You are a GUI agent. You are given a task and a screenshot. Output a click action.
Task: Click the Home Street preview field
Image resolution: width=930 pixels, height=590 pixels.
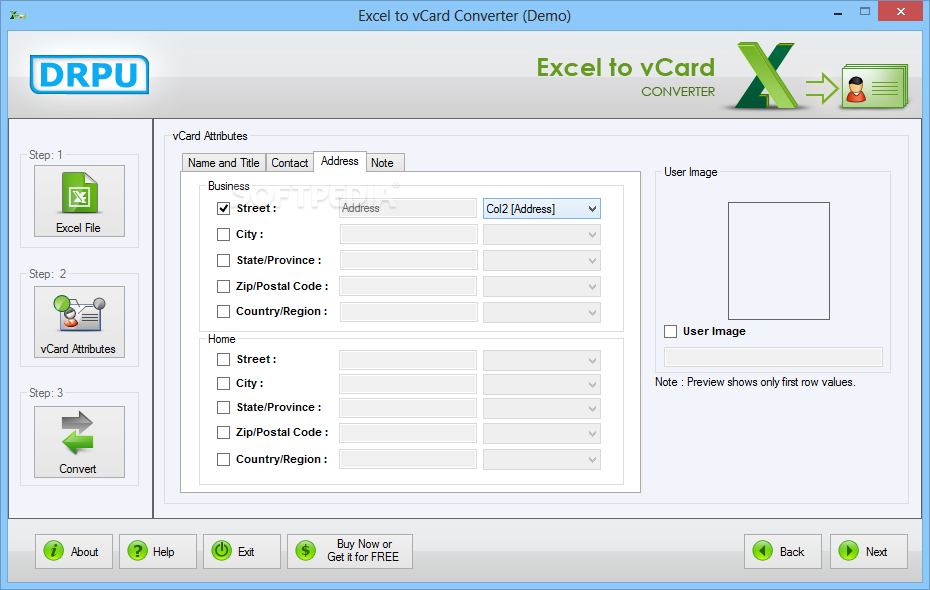click(x=408, y=360)
